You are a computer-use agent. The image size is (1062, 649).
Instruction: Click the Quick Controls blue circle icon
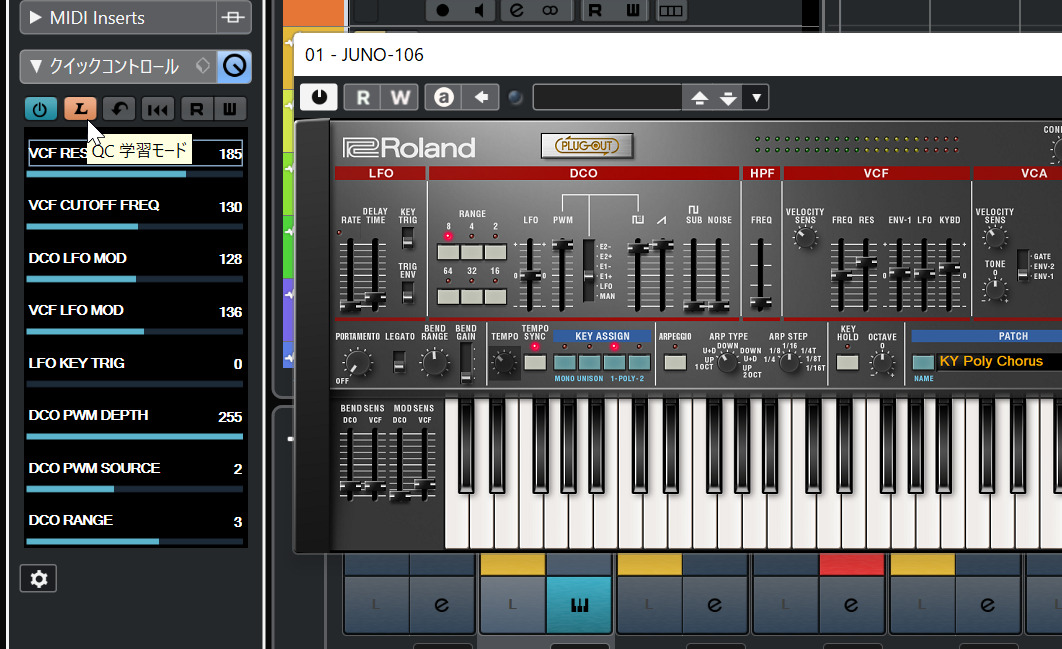(x=234, y=66)
